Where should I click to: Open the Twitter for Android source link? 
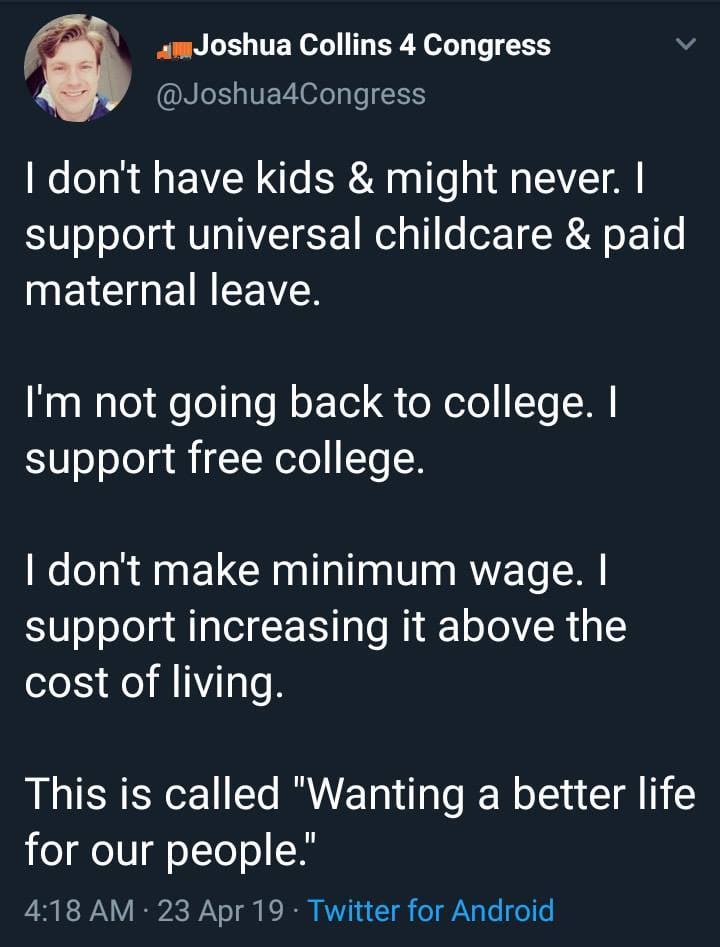click(x=431, y=910)
